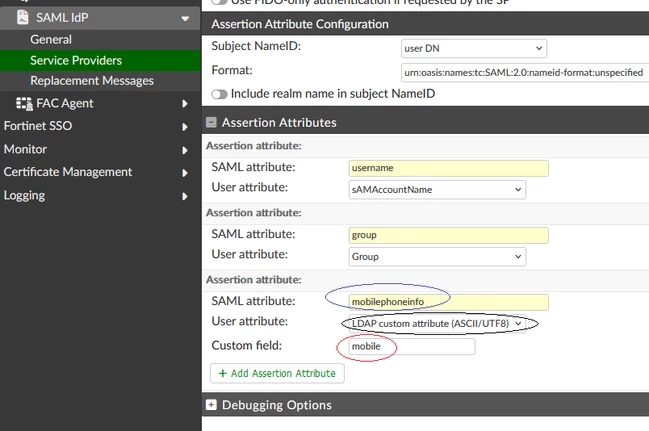Open LDAP custom attribute dropdown
The width and height of the screenshot is (649, 431).
[x=437, y=323]
